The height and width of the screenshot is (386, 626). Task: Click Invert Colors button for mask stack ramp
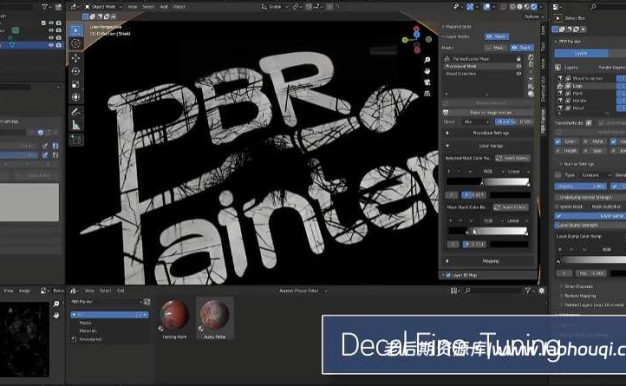[511, 207]
